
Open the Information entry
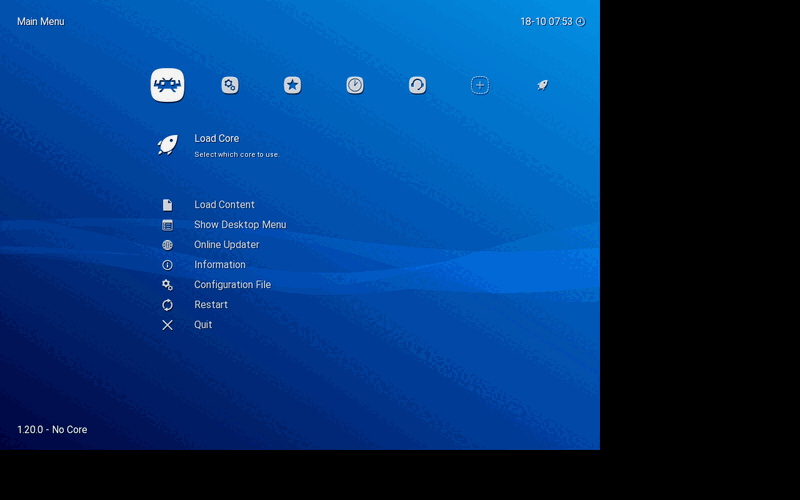(x=219, y=264)
